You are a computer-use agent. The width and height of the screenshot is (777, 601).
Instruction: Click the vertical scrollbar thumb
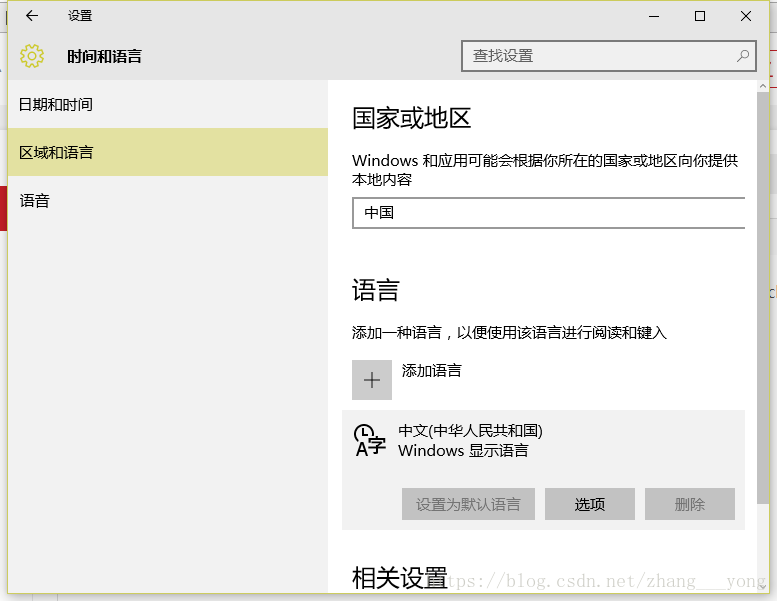point(763,297)
